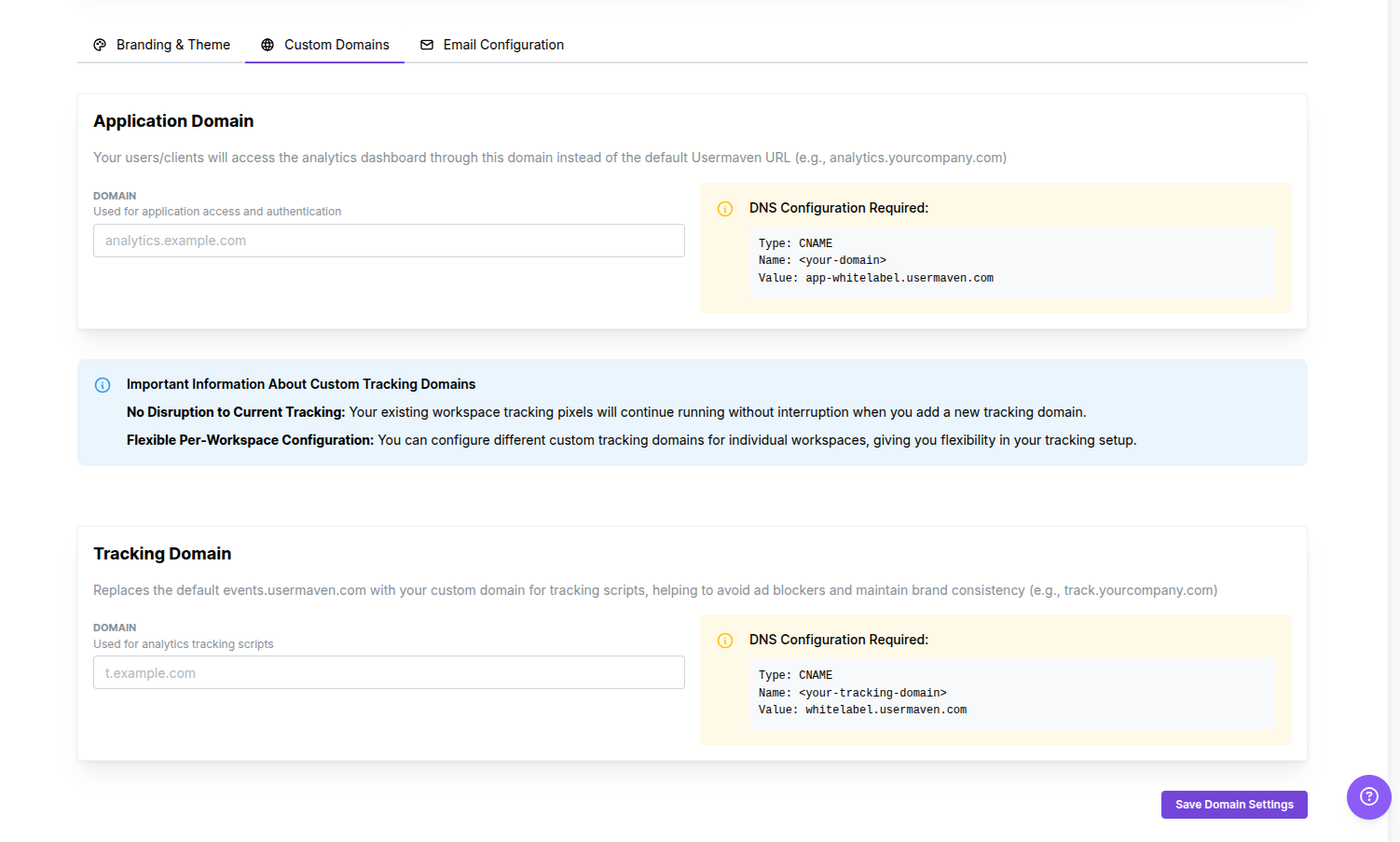The width and height of the screenshot is (1400, 842).
Task: Switch to the Branding & Theme tab
Action: [172, 45]
